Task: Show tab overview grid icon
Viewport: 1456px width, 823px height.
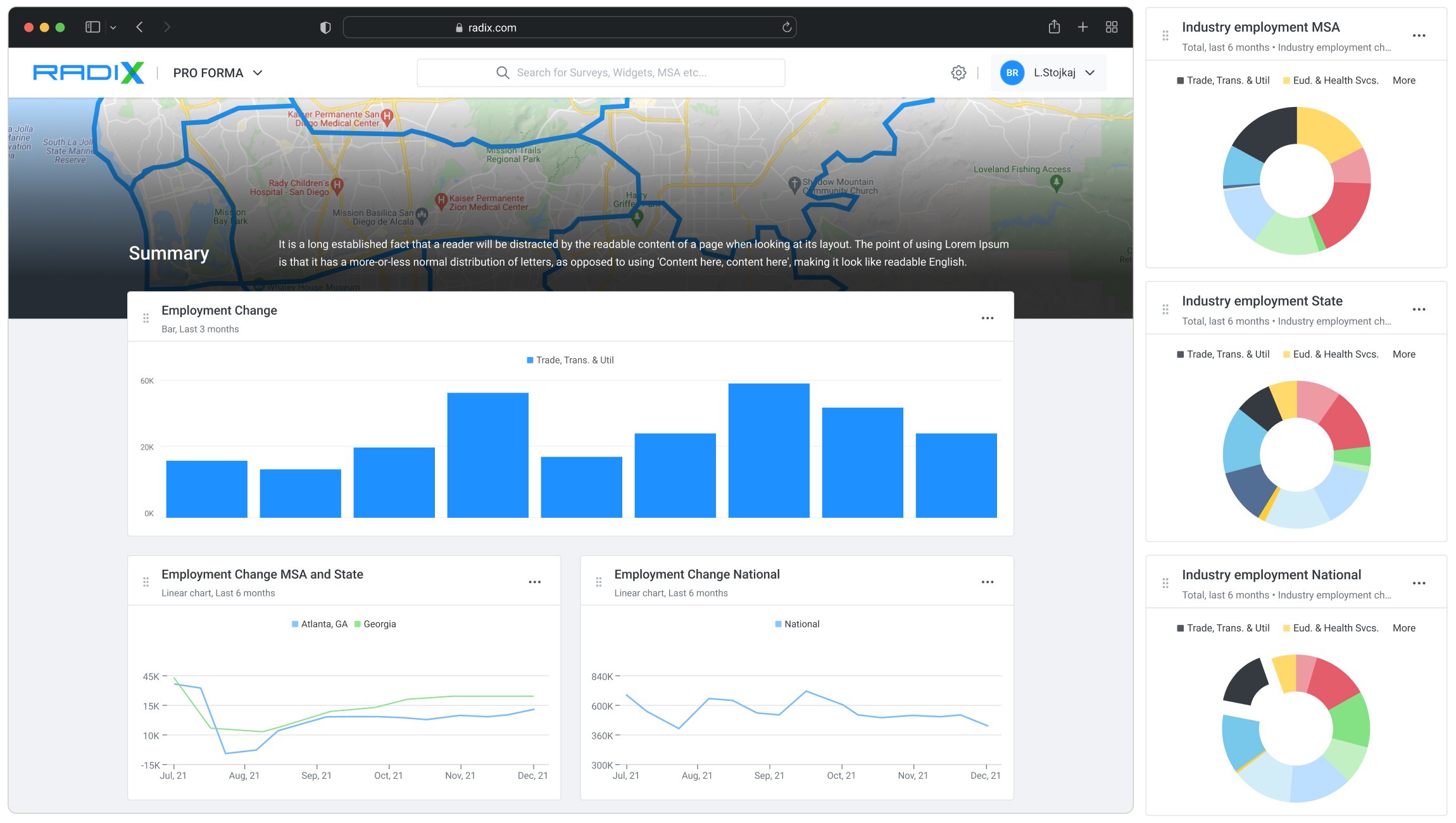Action: [1112, 27]
